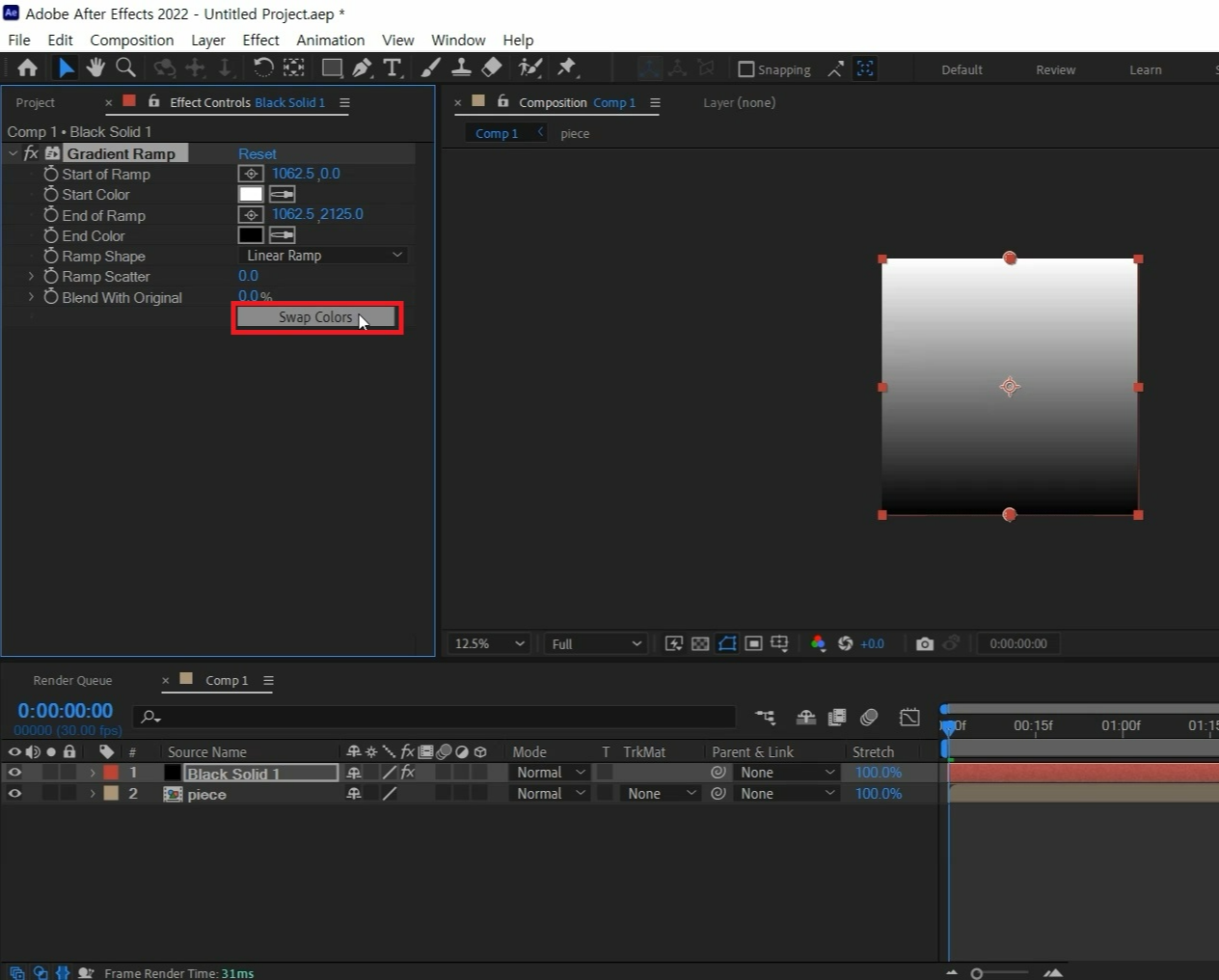Toggle Blend With Original stopwatch
This screenshot has width=1219, height=980.
pos(51,297)
